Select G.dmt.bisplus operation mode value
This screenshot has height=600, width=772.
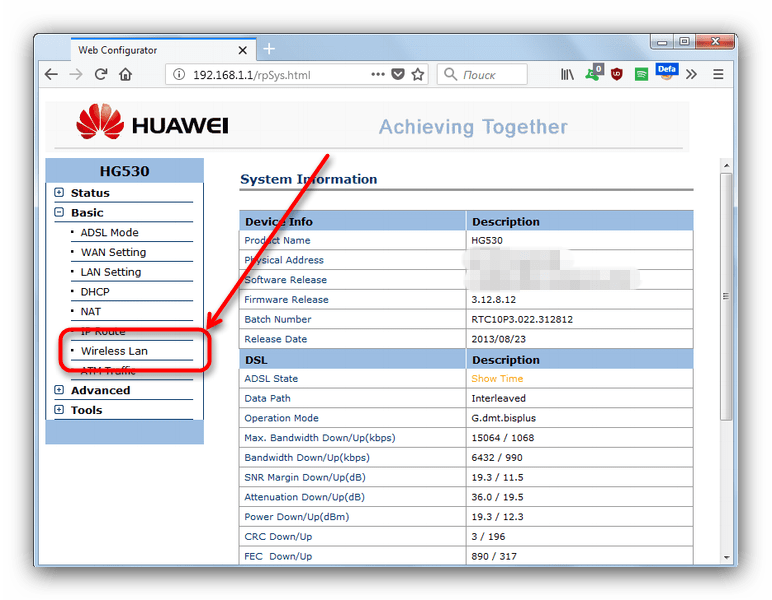(503, 418)
